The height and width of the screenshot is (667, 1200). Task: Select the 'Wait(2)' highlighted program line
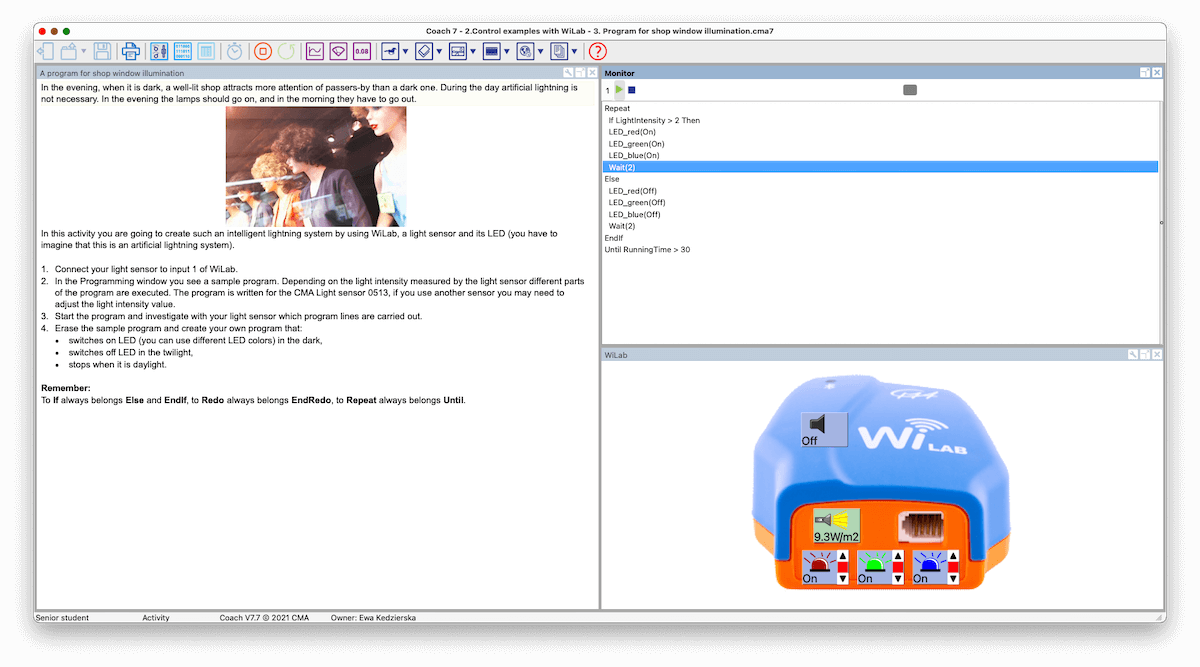pos(622,167)
